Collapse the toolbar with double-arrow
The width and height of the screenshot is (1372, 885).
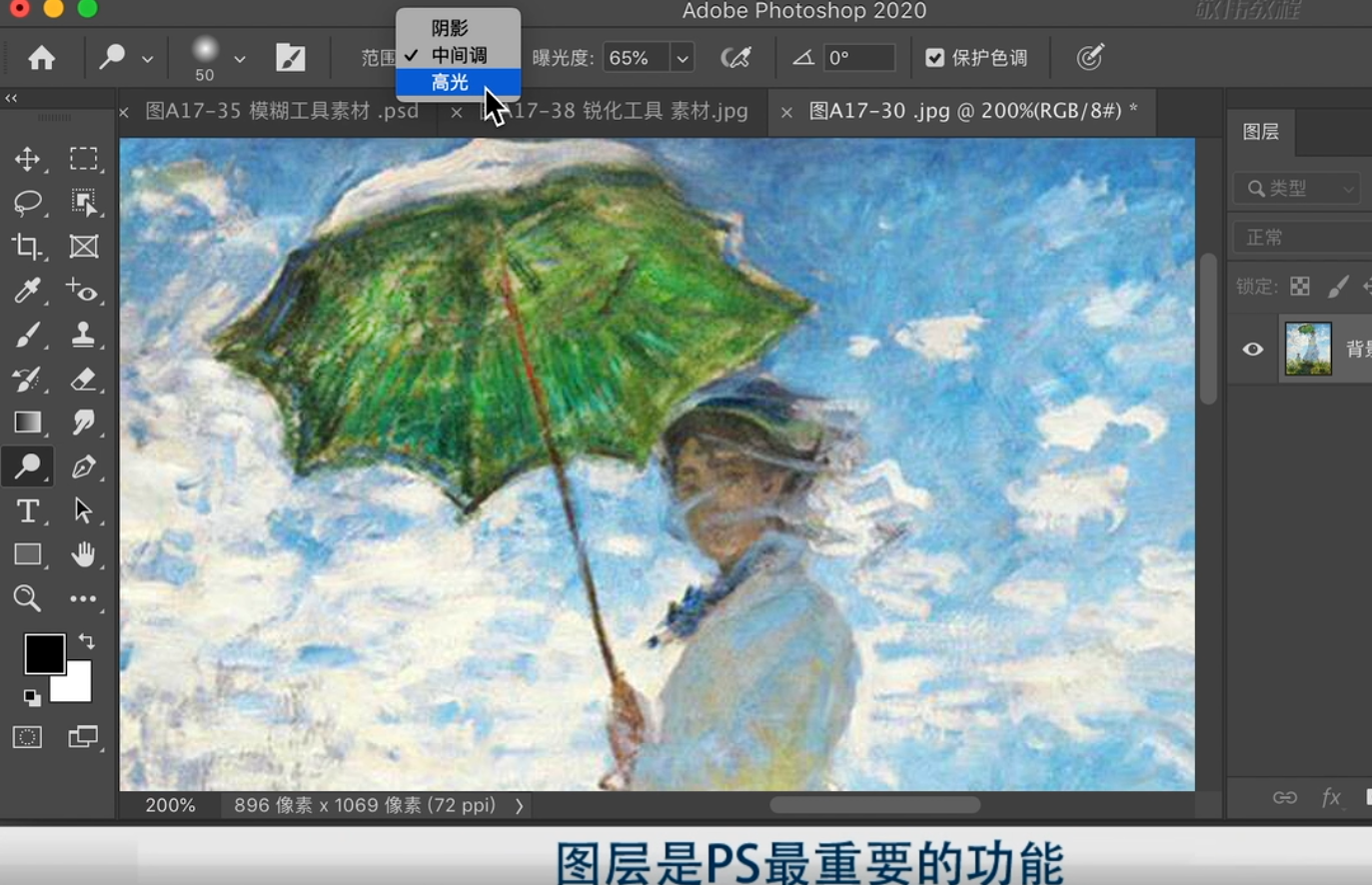[12, 98]
